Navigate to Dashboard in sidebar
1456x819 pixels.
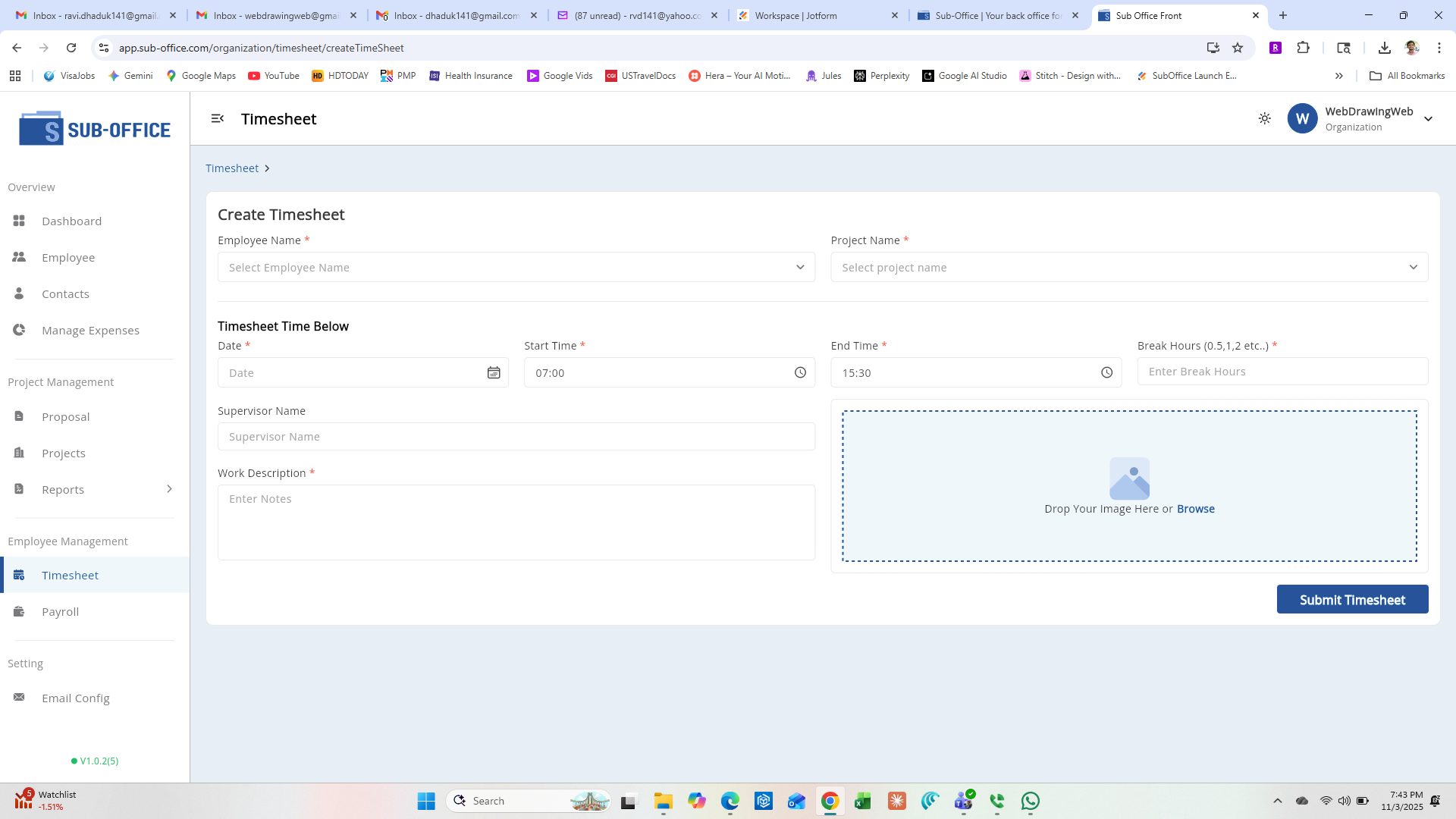point(71,221)
